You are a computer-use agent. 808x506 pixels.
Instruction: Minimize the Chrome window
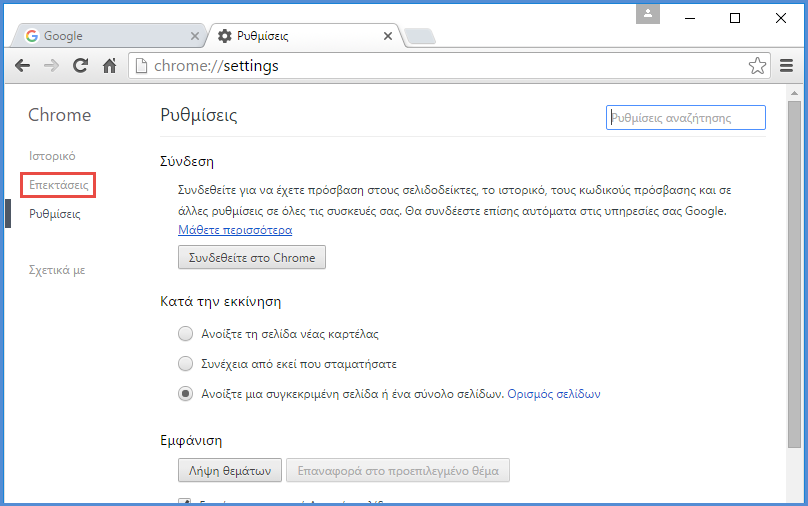click(x=690, y=18)
